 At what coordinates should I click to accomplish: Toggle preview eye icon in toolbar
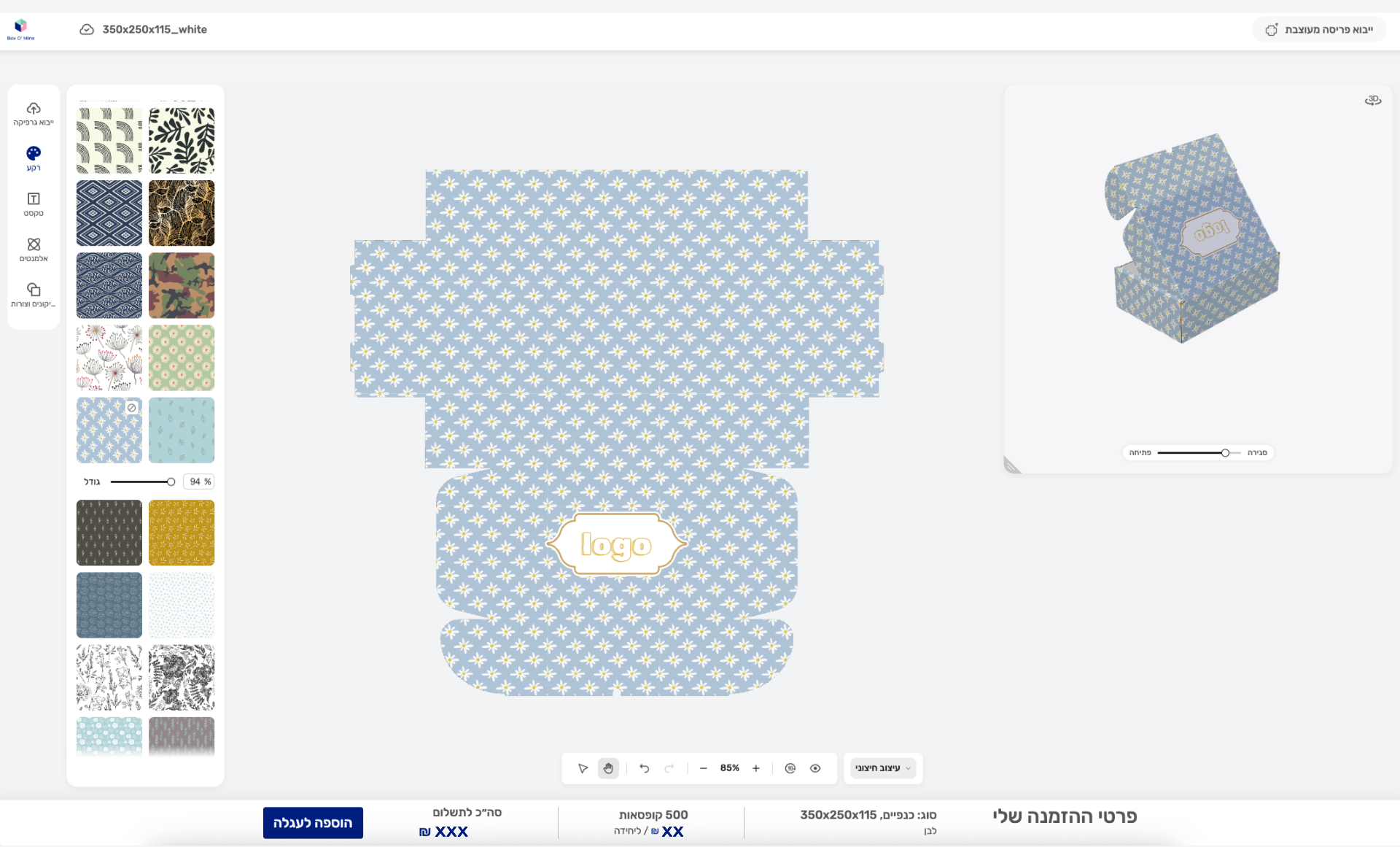pos(815,768)
